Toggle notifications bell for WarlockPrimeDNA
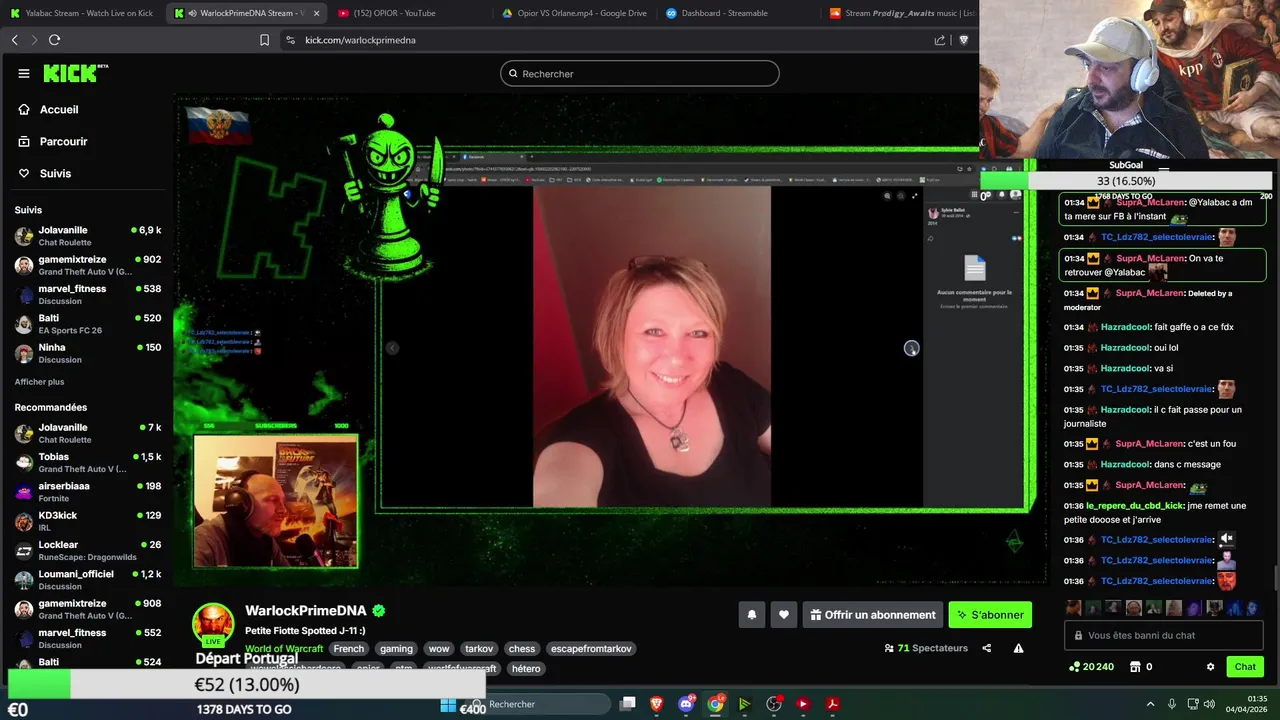Screen dimensions: 1280x720 pyautogui.click(x=752, y=615)
